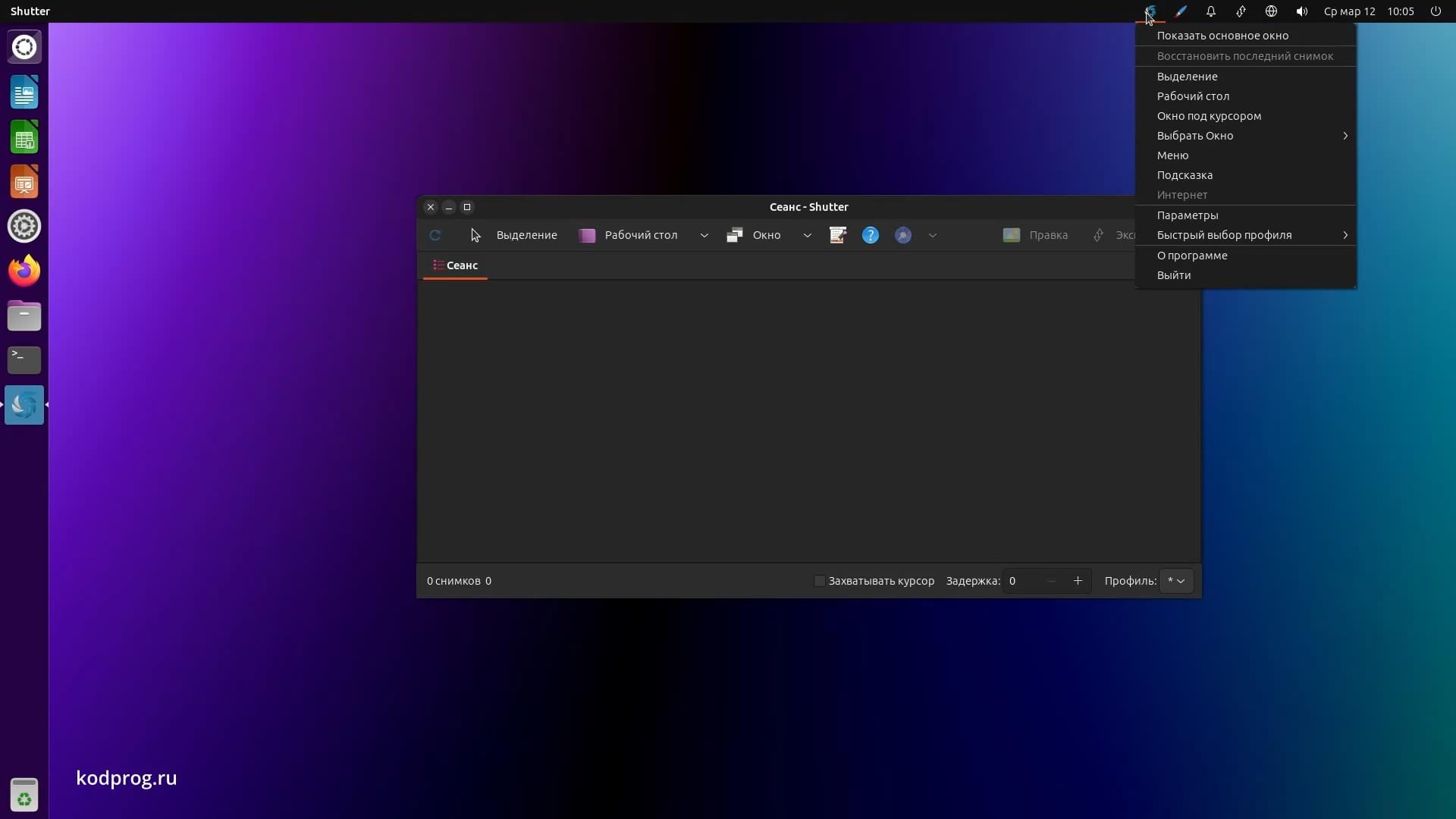Open the power menu icon
Viewport: 1456px width, 819px height.
coord(1436,11)
